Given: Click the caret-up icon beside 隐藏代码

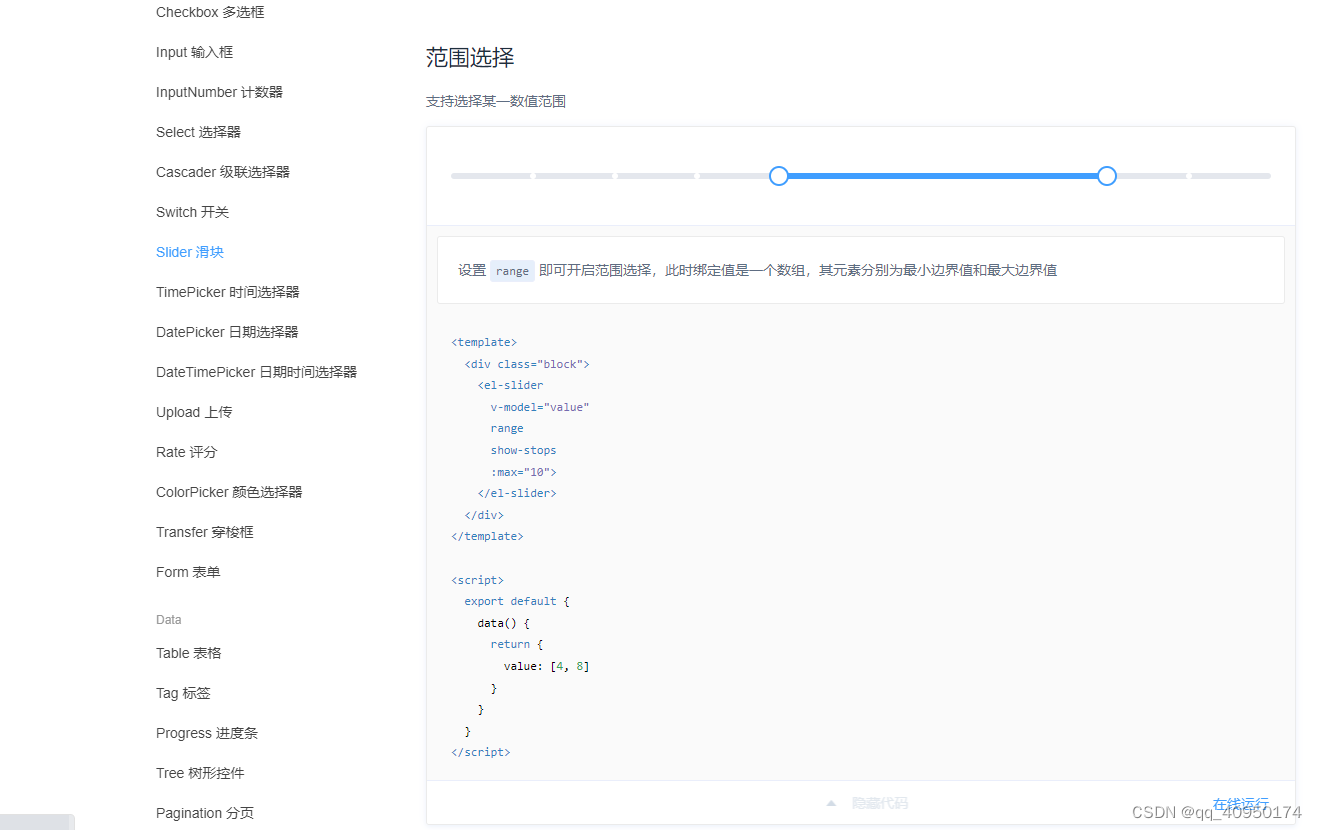Looking at the screenshot, I should coord(831,803).
